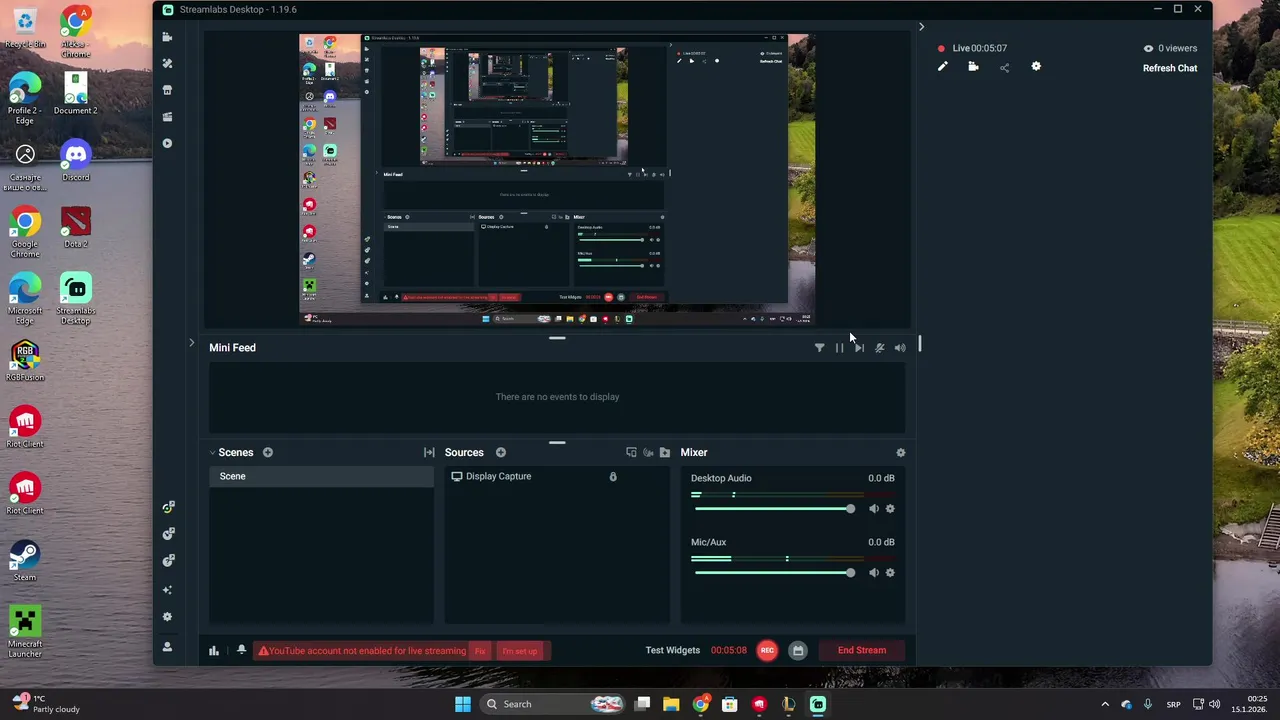Expand the Scenes collection dropdown chevron
Screen dimensions: 1280x720
pyautogui.click(x=212, y=453)
